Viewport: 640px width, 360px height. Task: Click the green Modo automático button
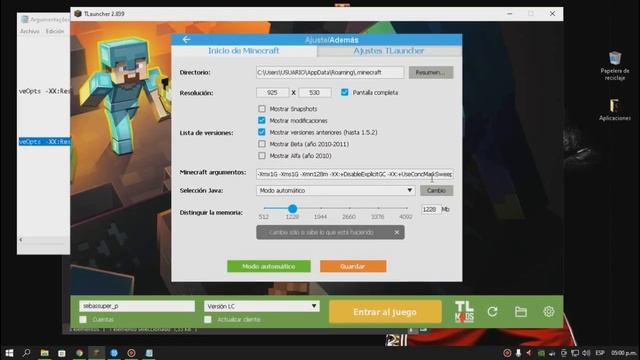[269, 267]
